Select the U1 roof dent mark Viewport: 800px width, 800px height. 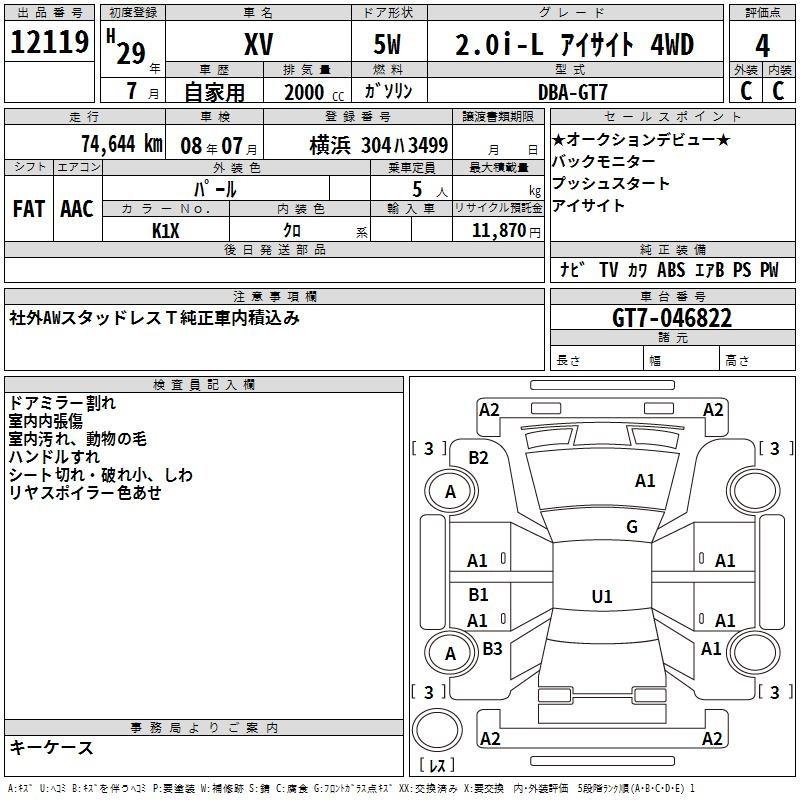(x=602, y=596)
